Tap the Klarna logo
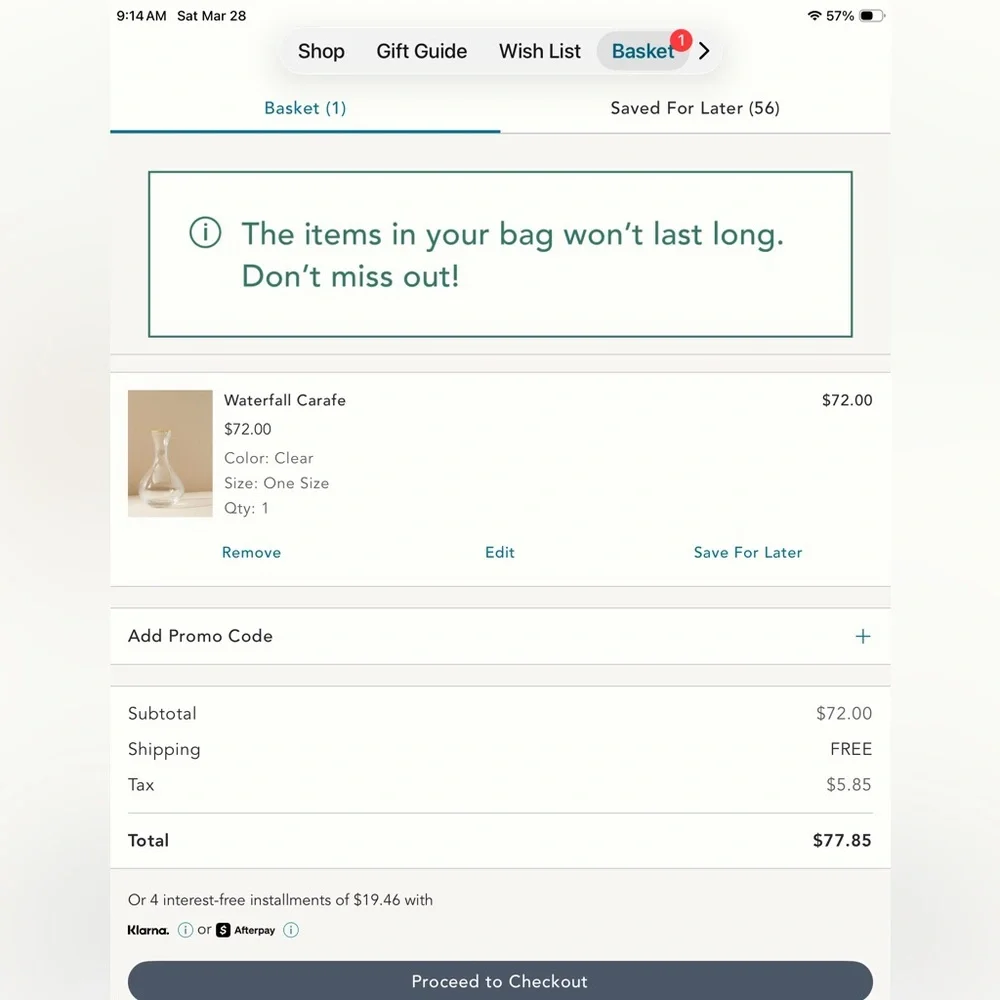Viewport: 1000px width, 1000px height. tap(148, 930)
